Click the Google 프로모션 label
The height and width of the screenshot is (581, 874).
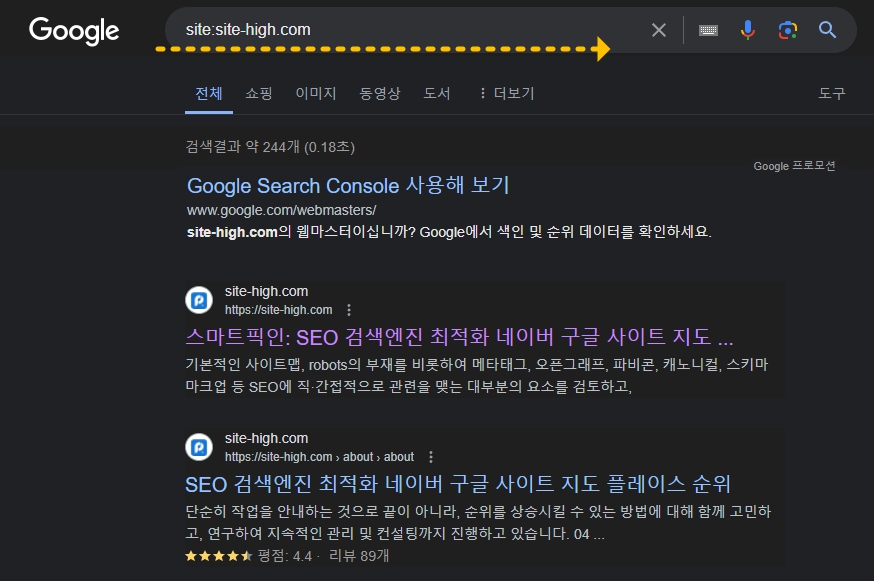(x=794, y=166)
